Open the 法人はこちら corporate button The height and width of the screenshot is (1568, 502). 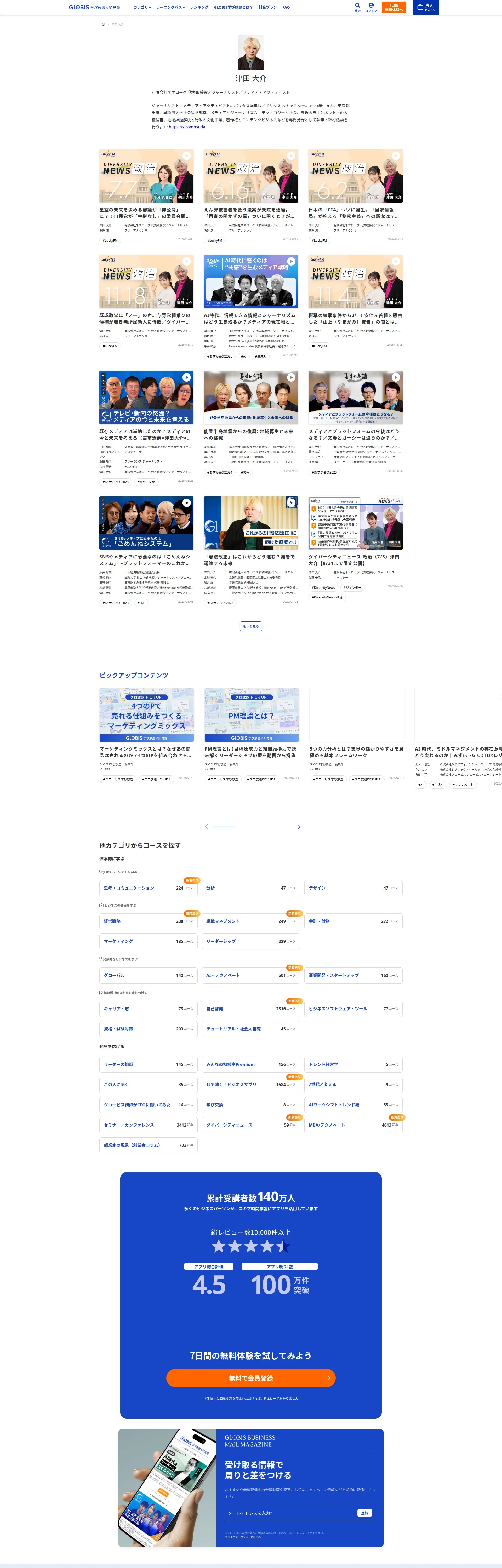[426, 7]
